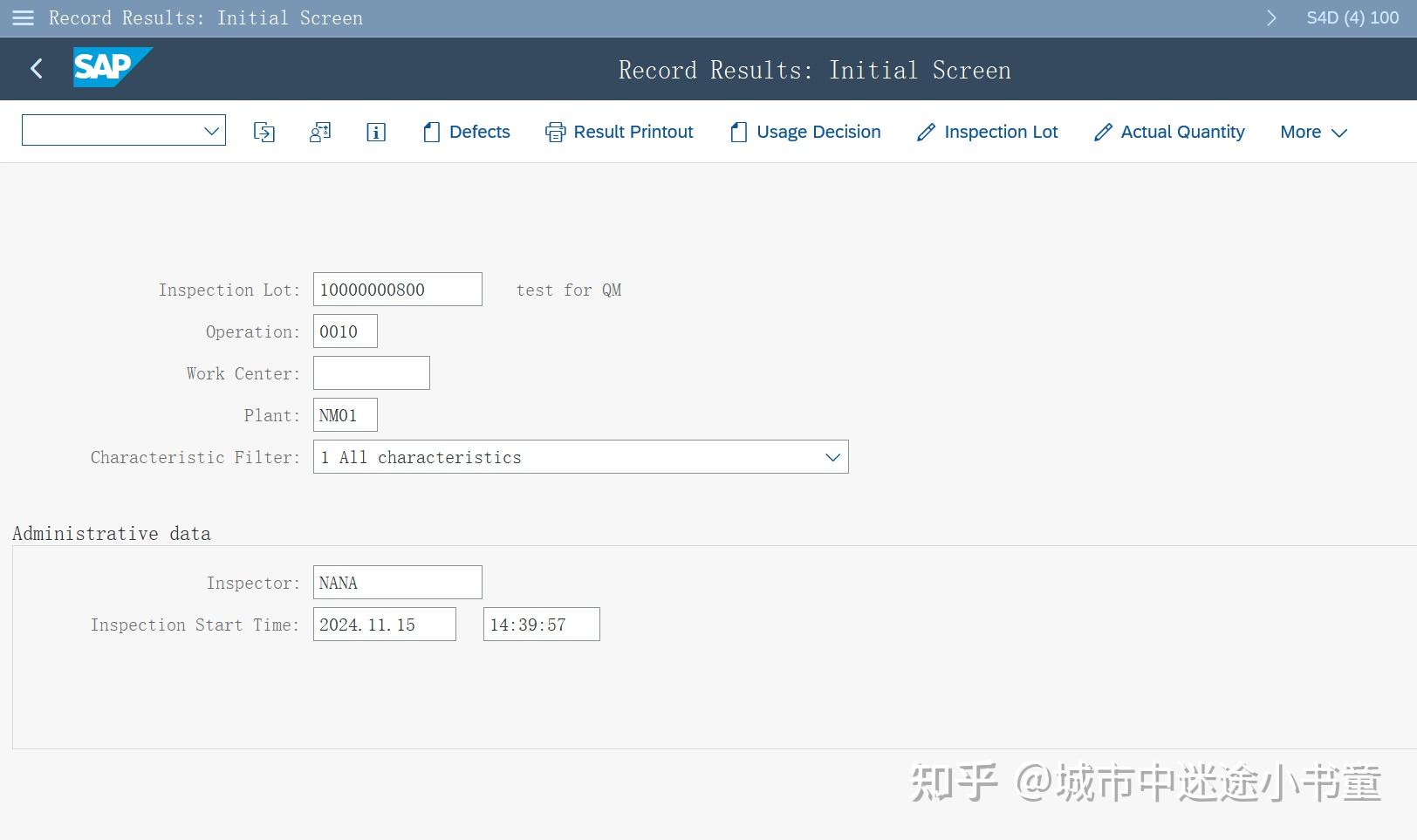Screen dimensions: 1417x840
Task: Open the Information icon
Action: coord(375,132)
